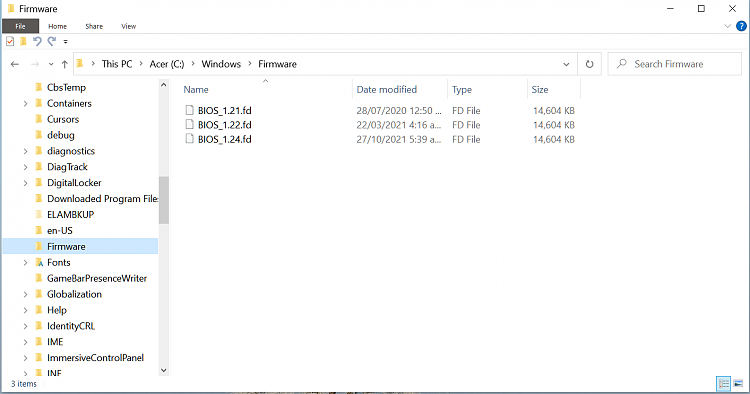This screenshot has height=394, width=750.
Task: Expand the Globalization folder node
Action: tap(25, 294)
